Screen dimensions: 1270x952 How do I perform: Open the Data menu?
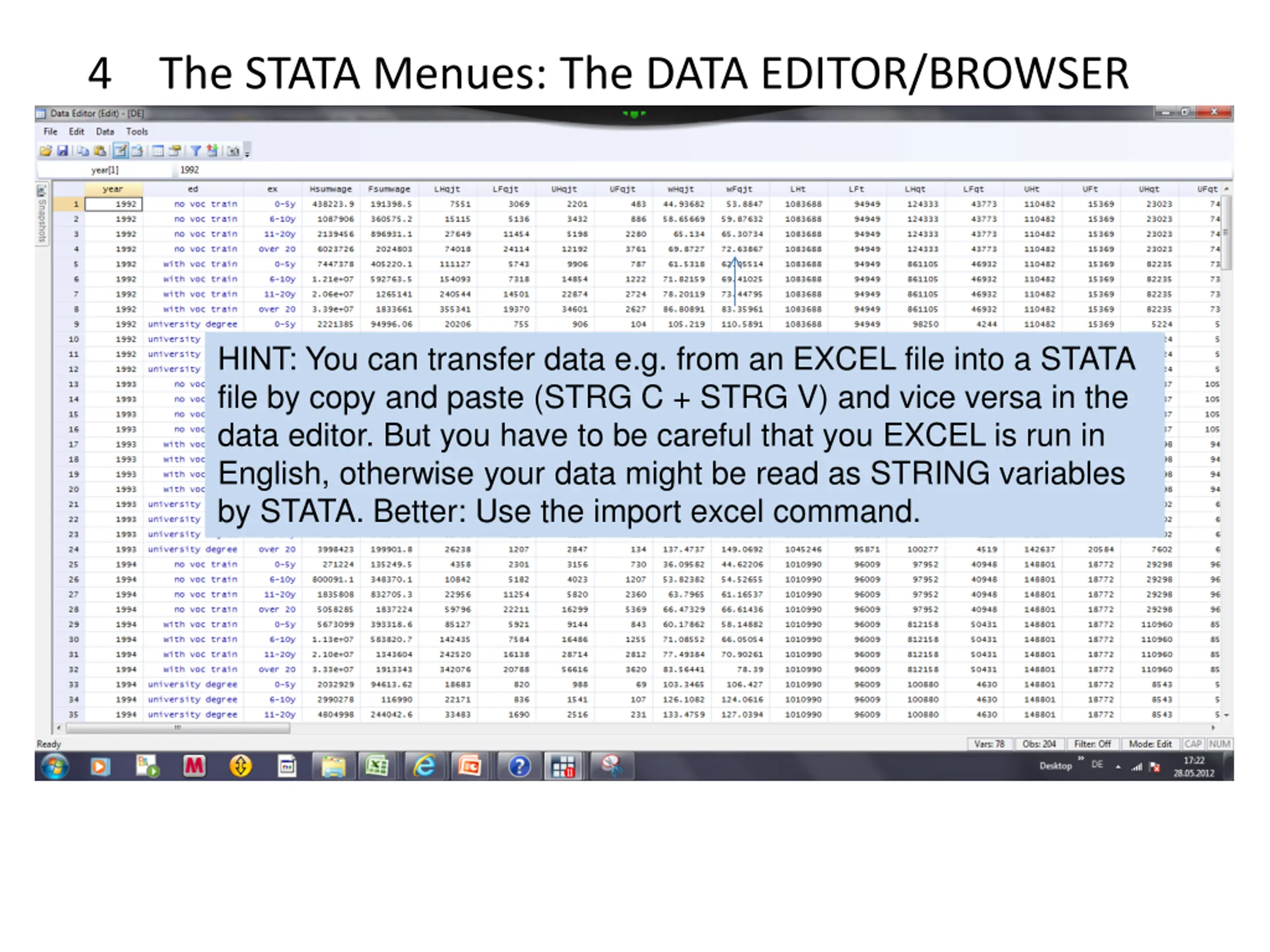tap(105, 131)
